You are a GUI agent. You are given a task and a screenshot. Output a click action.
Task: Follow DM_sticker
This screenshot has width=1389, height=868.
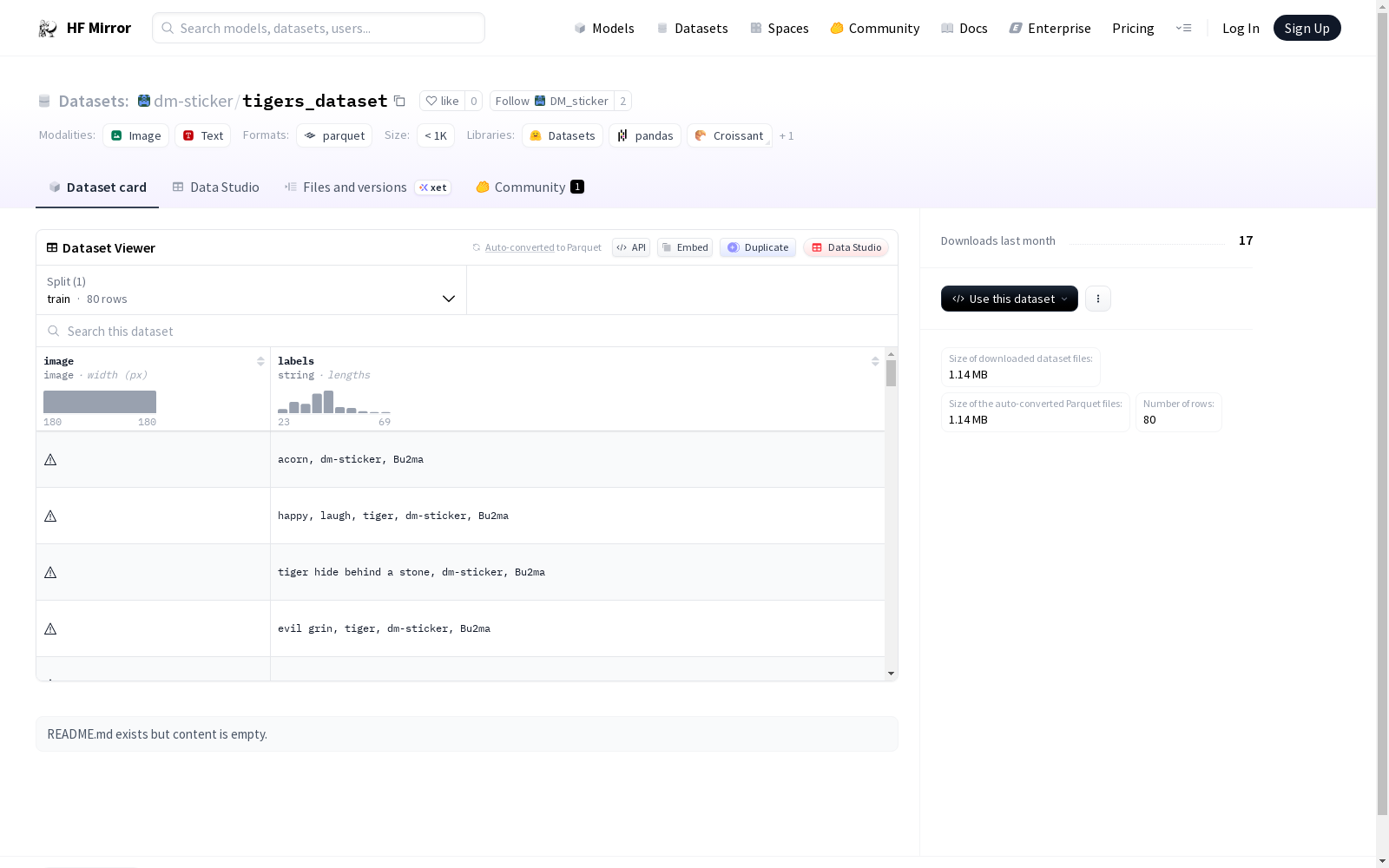pyautogui.click(x=552, y=101)
